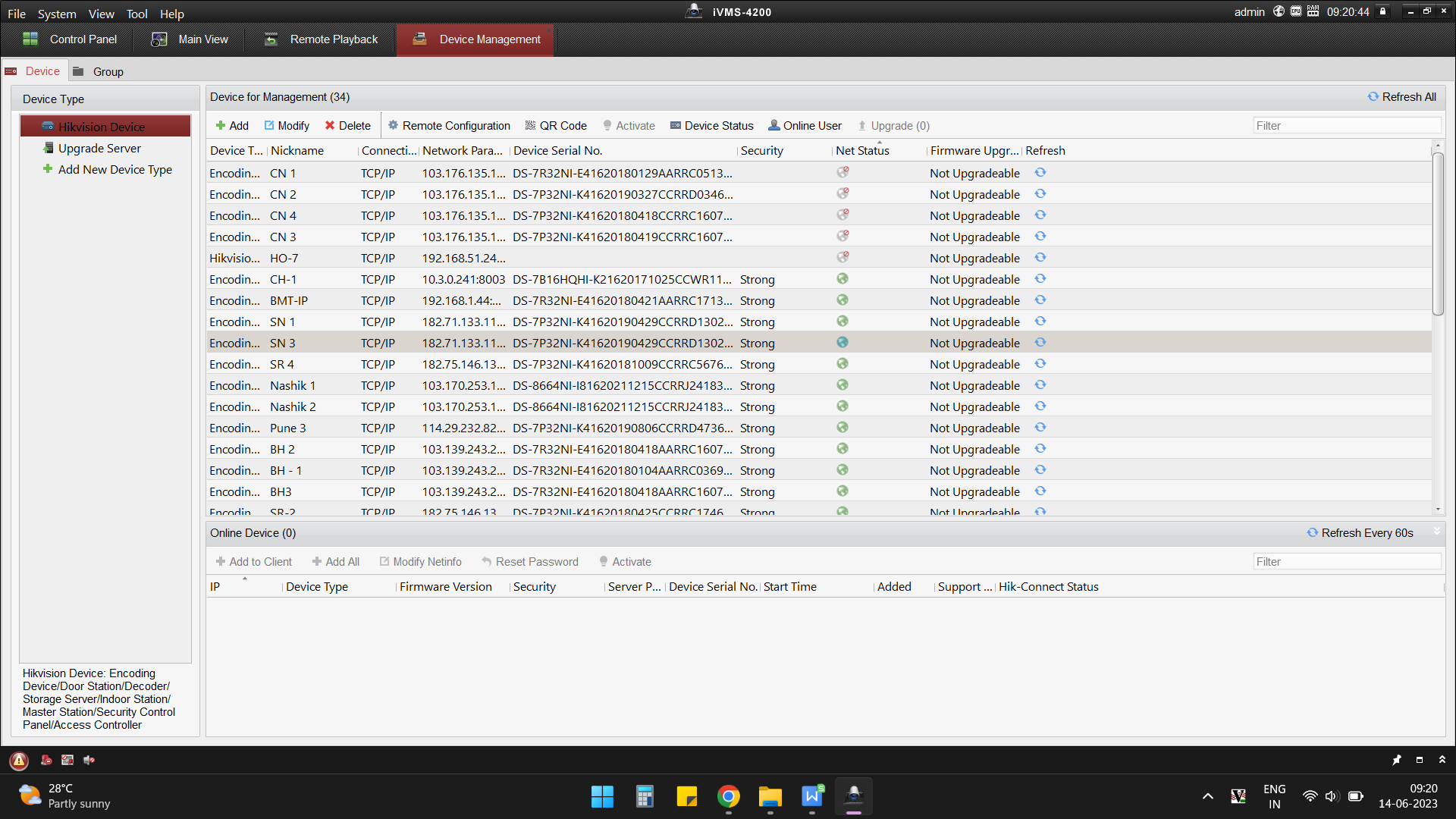Click the Add device button
Image resolution: width=1456 pixels, height=819 pixels.
(x=232, y=126)
